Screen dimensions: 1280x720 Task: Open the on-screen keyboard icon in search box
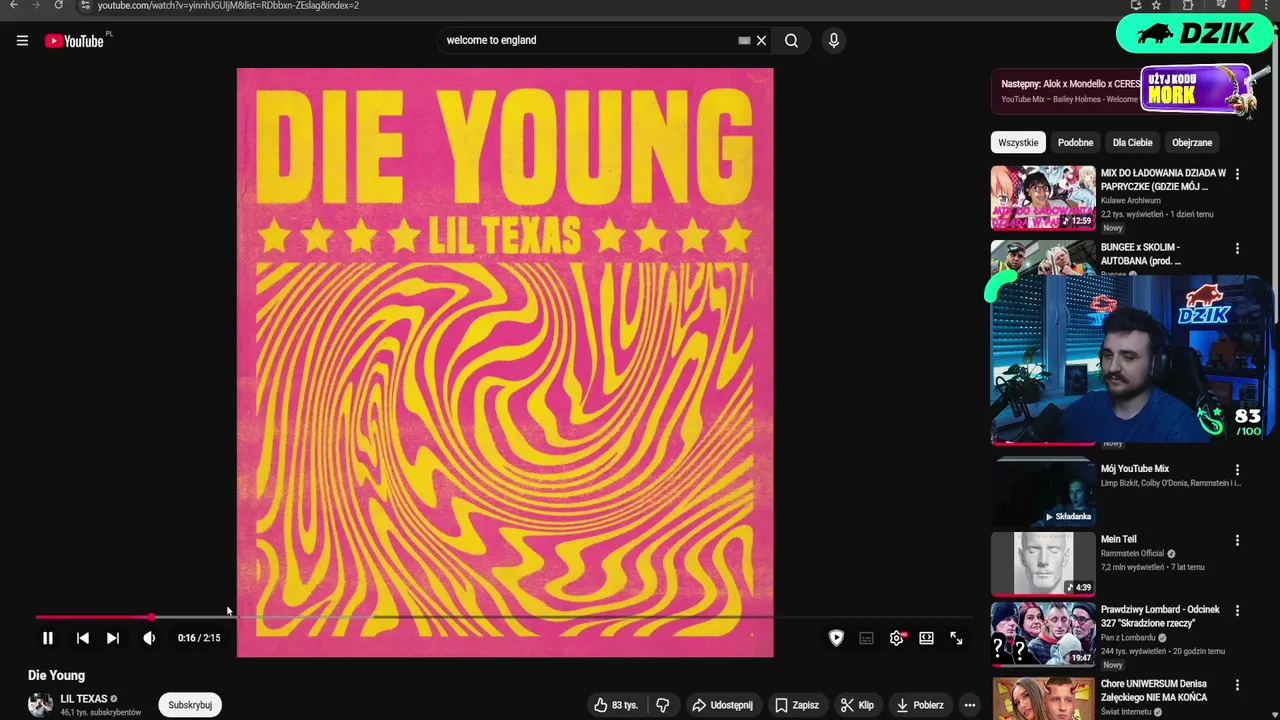[744, 41]
